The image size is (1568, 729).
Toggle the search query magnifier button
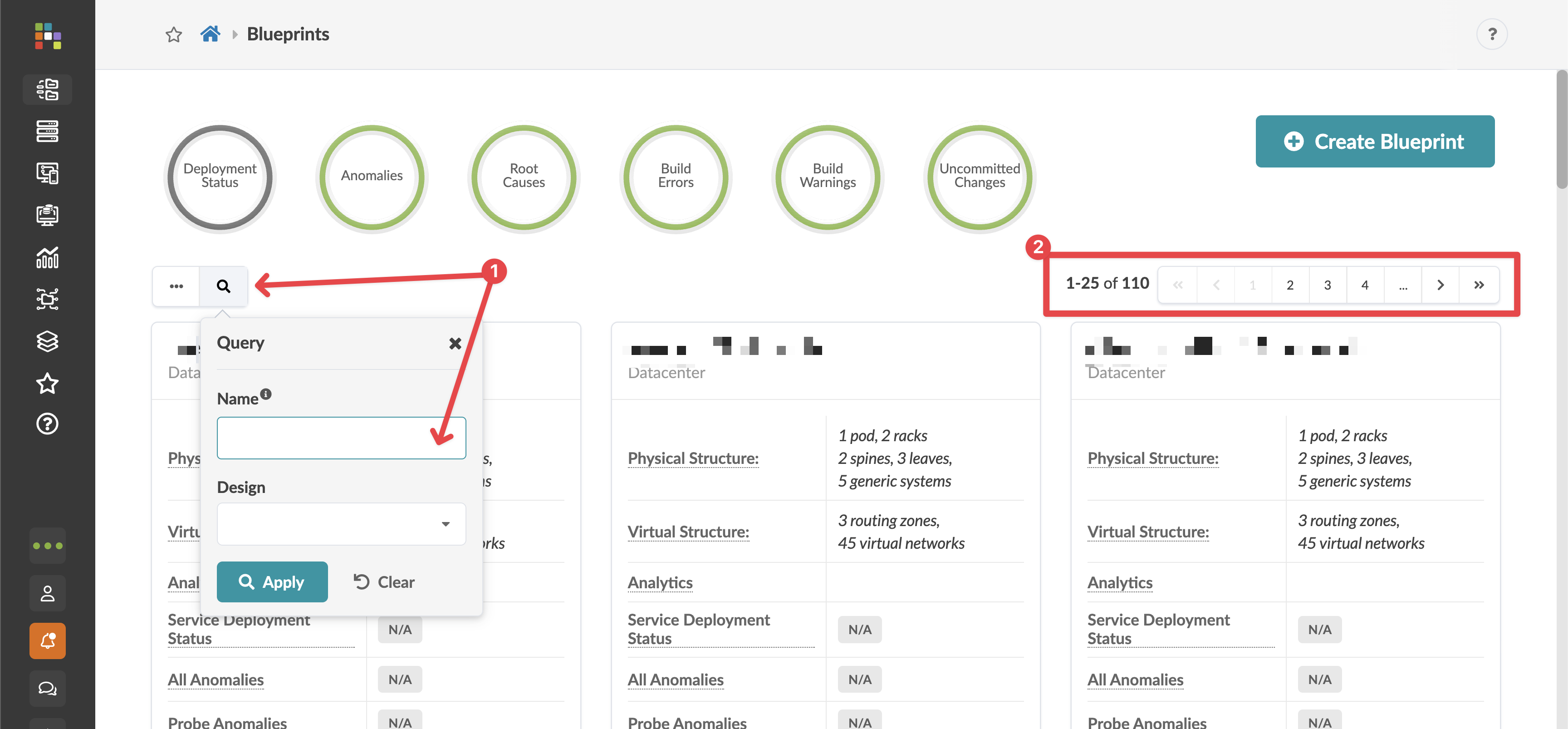click(x=223, y=286)
